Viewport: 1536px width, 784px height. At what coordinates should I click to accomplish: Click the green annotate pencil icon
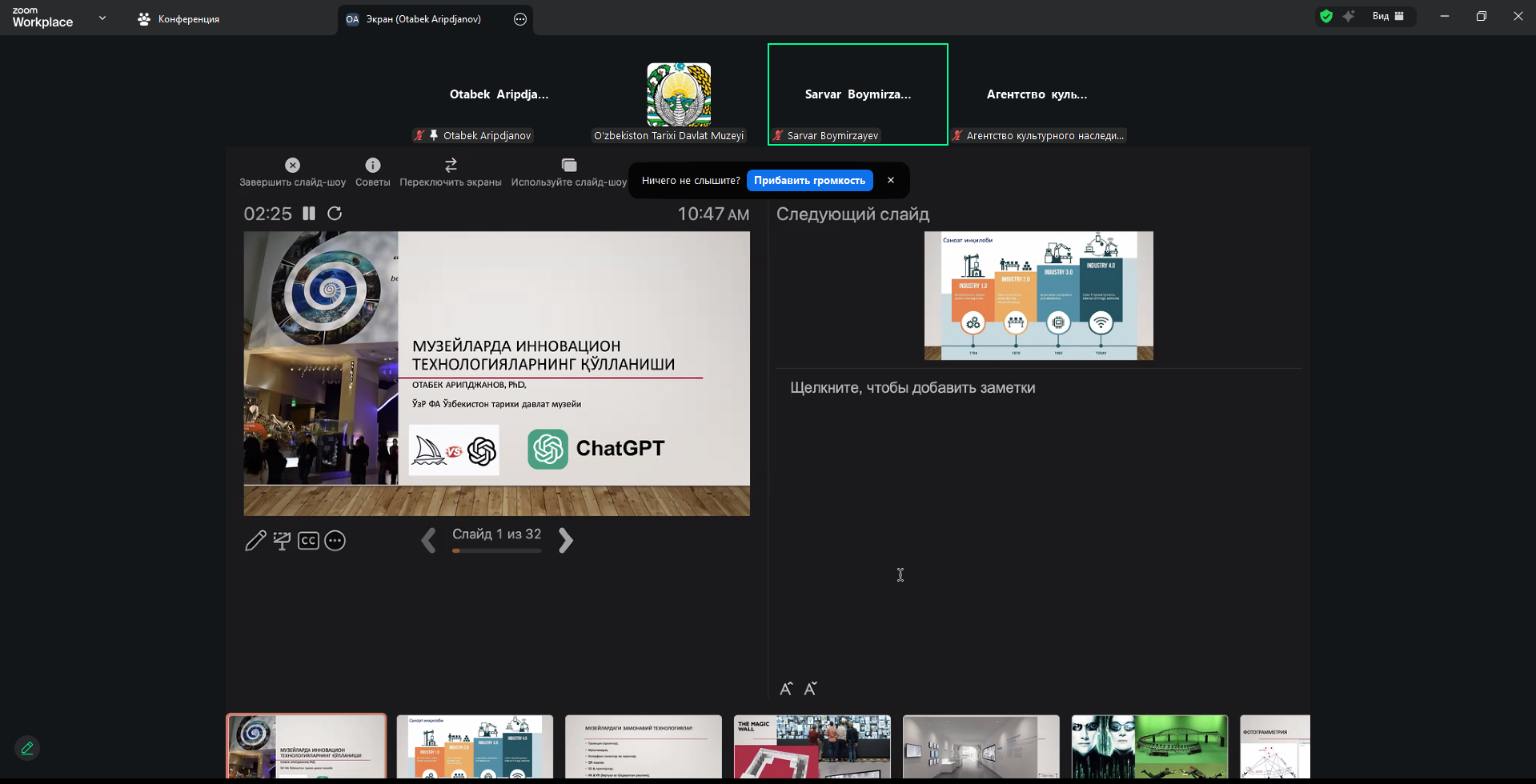[27, 748]
